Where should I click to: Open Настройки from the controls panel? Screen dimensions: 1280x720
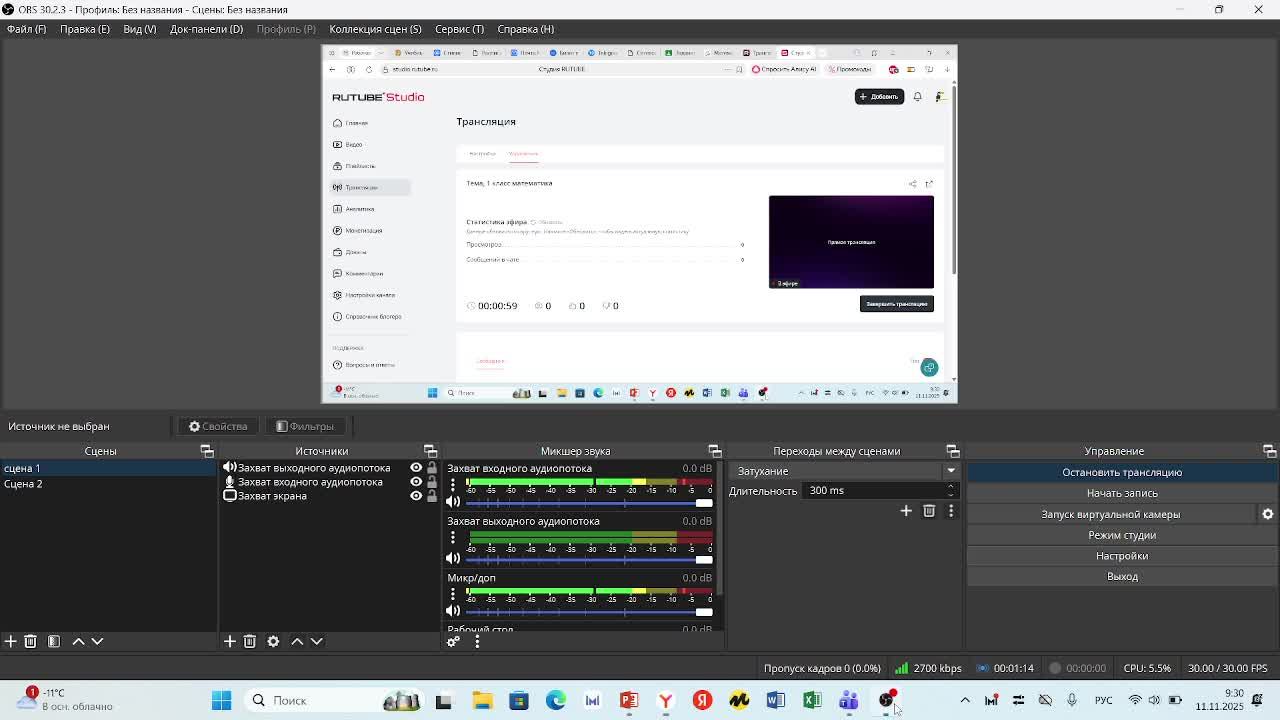click(x=1122, y=556)
